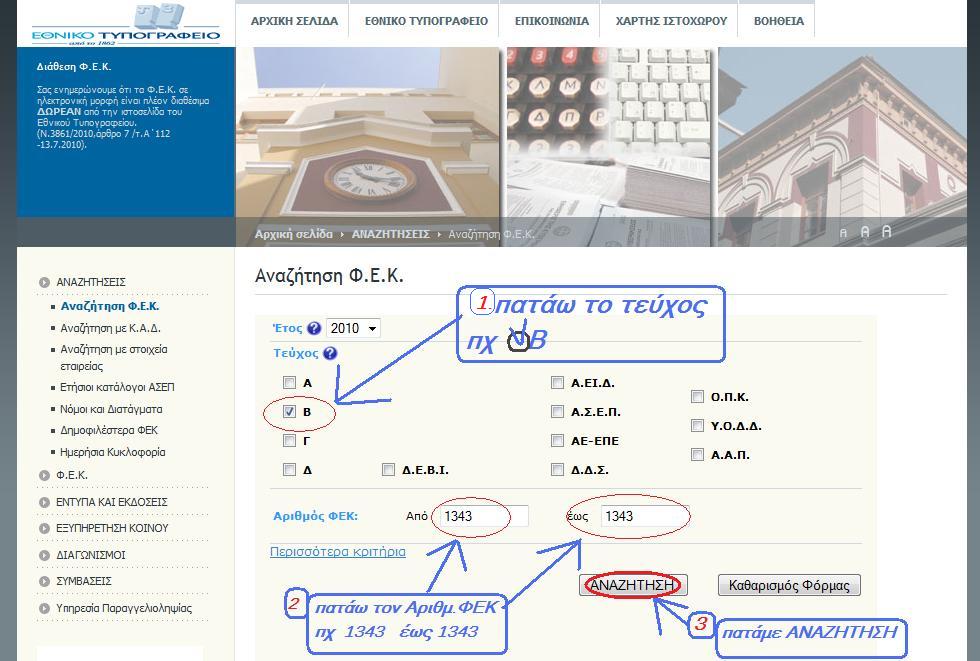
Task: Click the ΔΙΑΓΩΝΙΣΜΟΙ sidebar bullet icon
Action: point(44,555)
